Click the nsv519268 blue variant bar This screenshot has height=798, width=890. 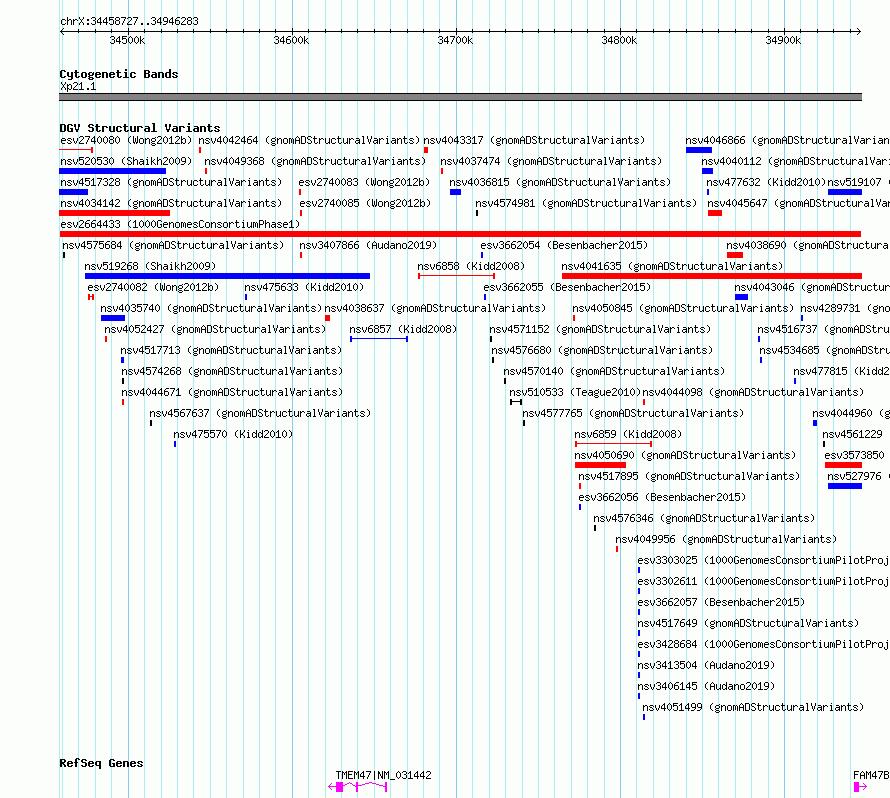coord(228,276)
